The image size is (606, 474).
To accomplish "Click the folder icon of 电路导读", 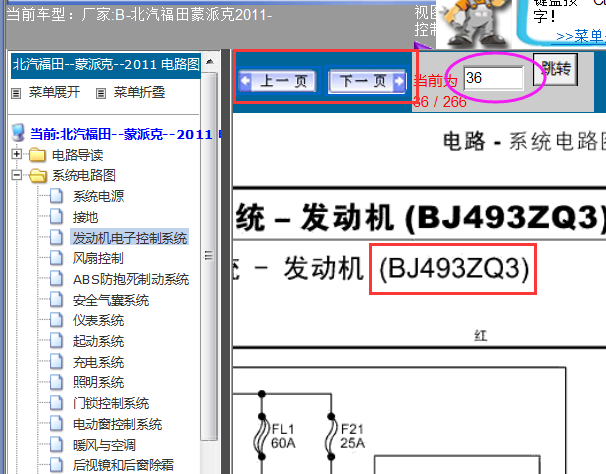I will click(x=37, y=155).
